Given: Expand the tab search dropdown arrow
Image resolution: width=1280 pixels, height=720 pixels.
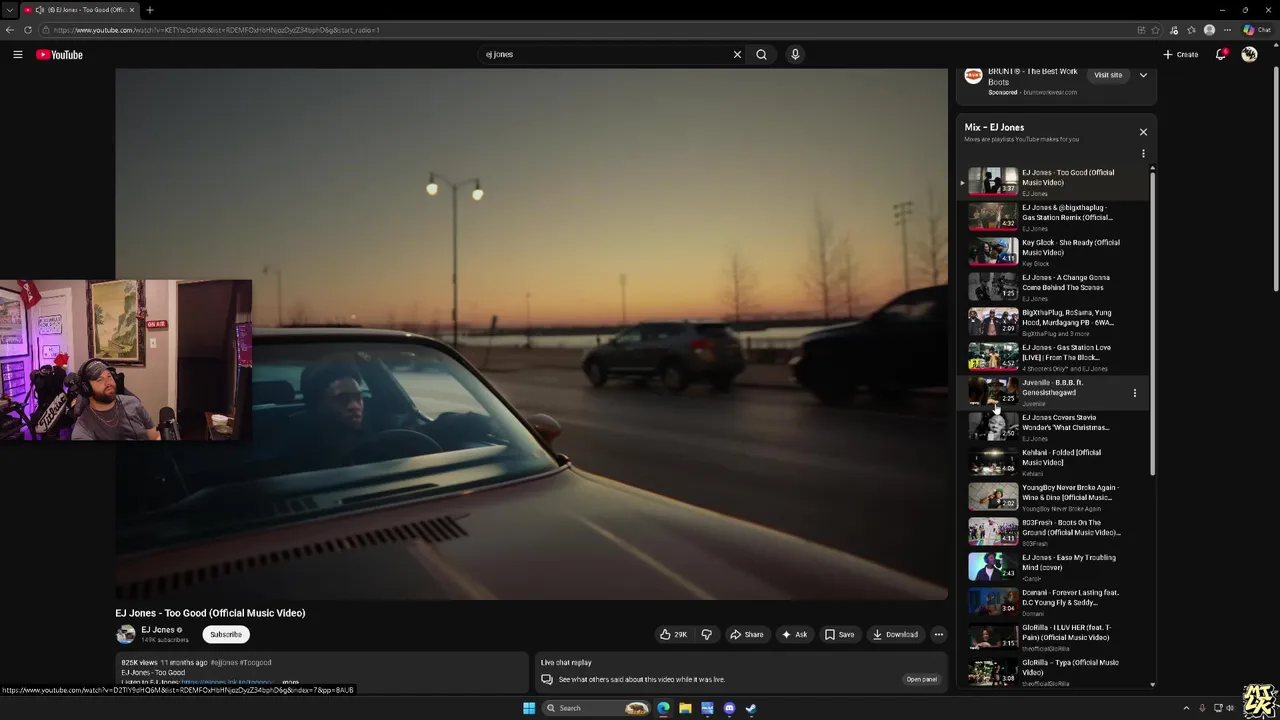Looking at the screenshot, I should point(9,10).
